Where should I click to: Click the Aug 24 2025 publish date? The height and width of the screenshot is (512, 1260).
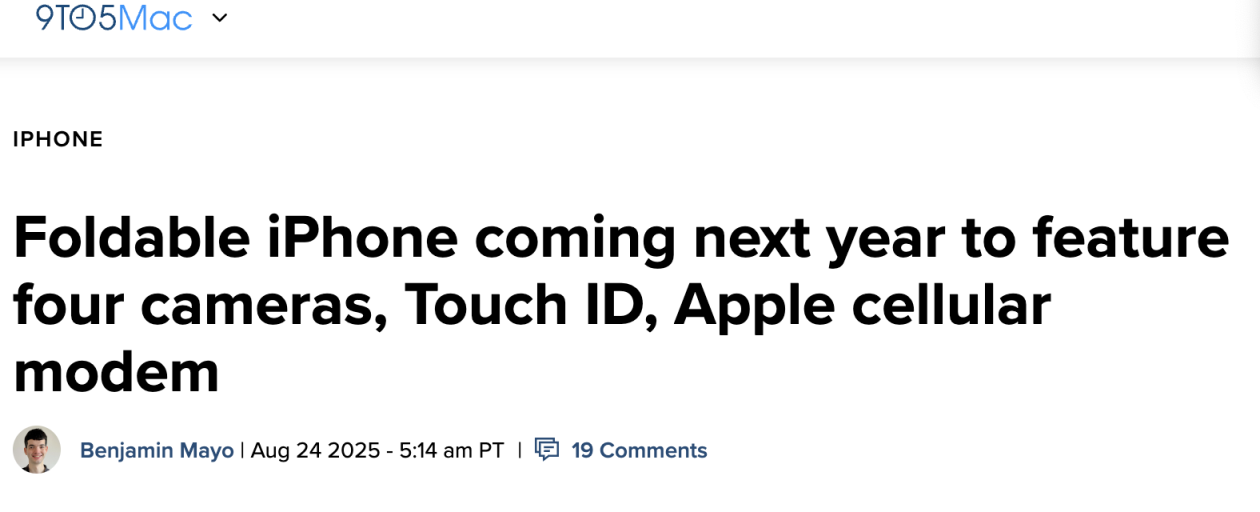(317, 451)
